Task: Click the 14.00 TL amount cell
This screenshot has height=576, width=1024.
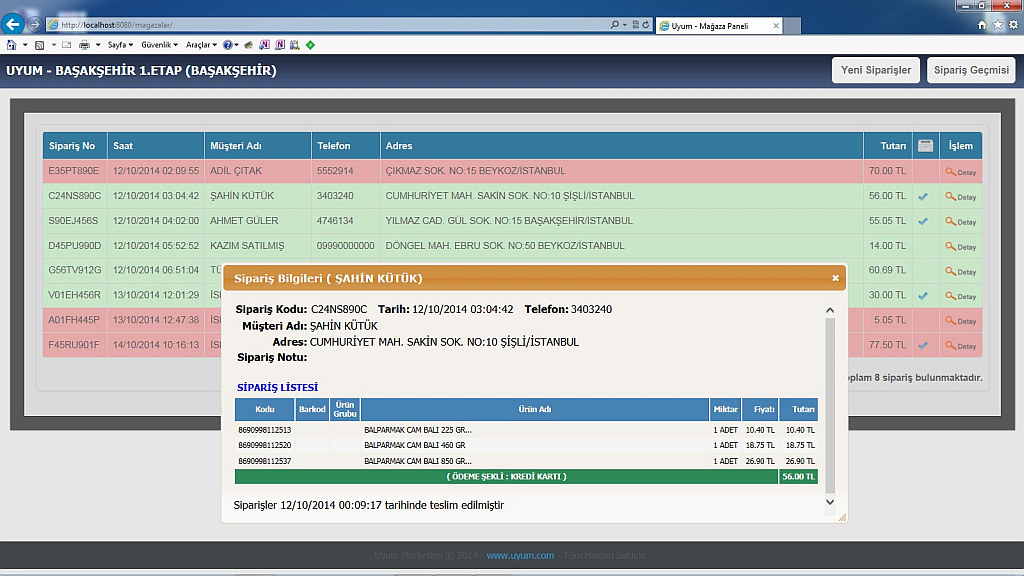Action: [887, 246]
